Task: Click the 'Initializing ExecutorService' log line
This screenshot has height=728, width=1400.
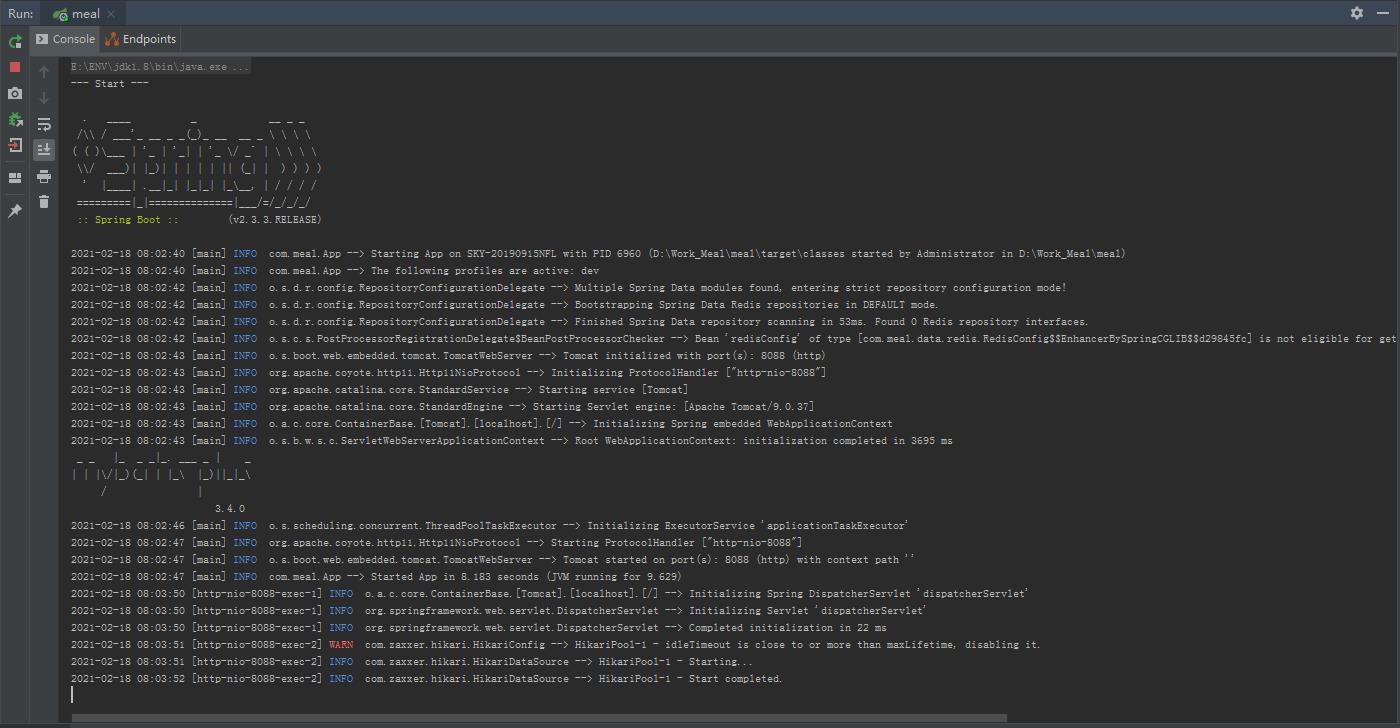Action: click(489, 526)
